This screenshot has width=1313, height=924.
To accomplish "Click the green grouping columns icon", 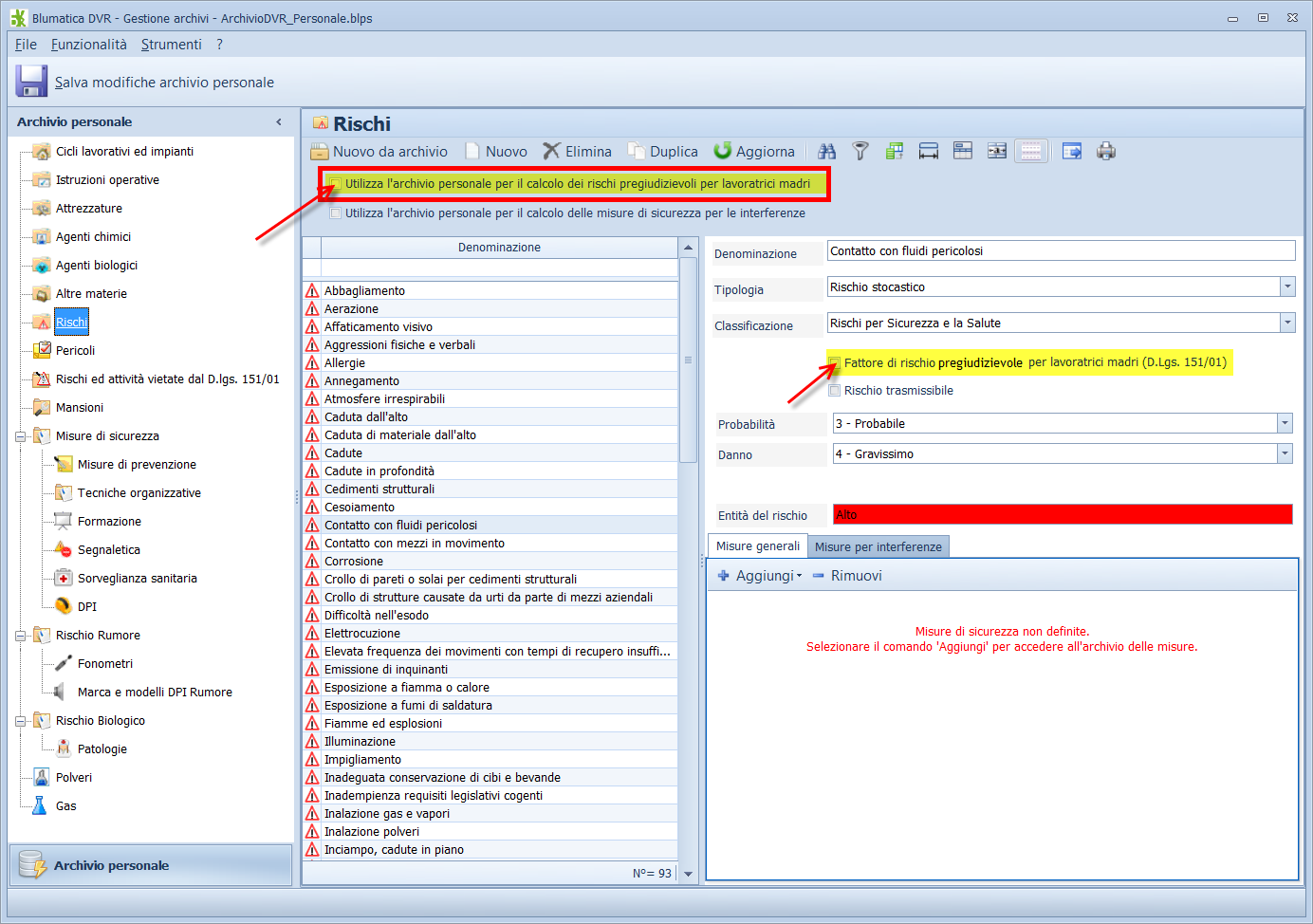I will tap(895, 151).
